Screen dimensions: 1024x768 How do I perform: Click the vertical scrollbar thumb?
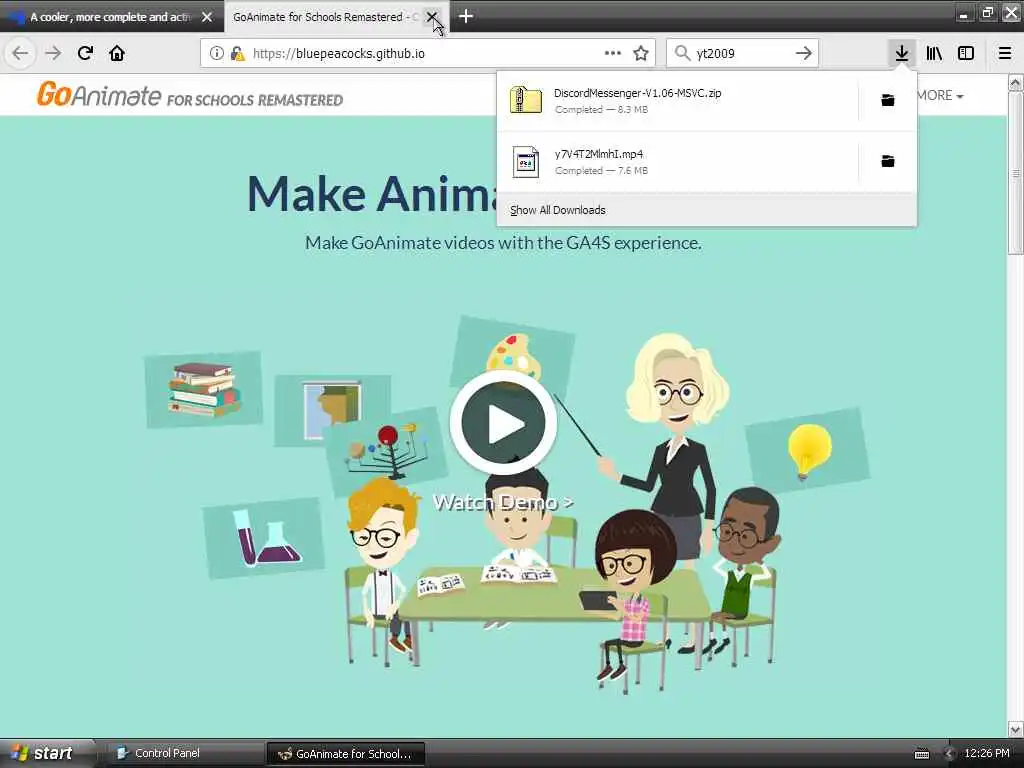[x=1016, y=173]
